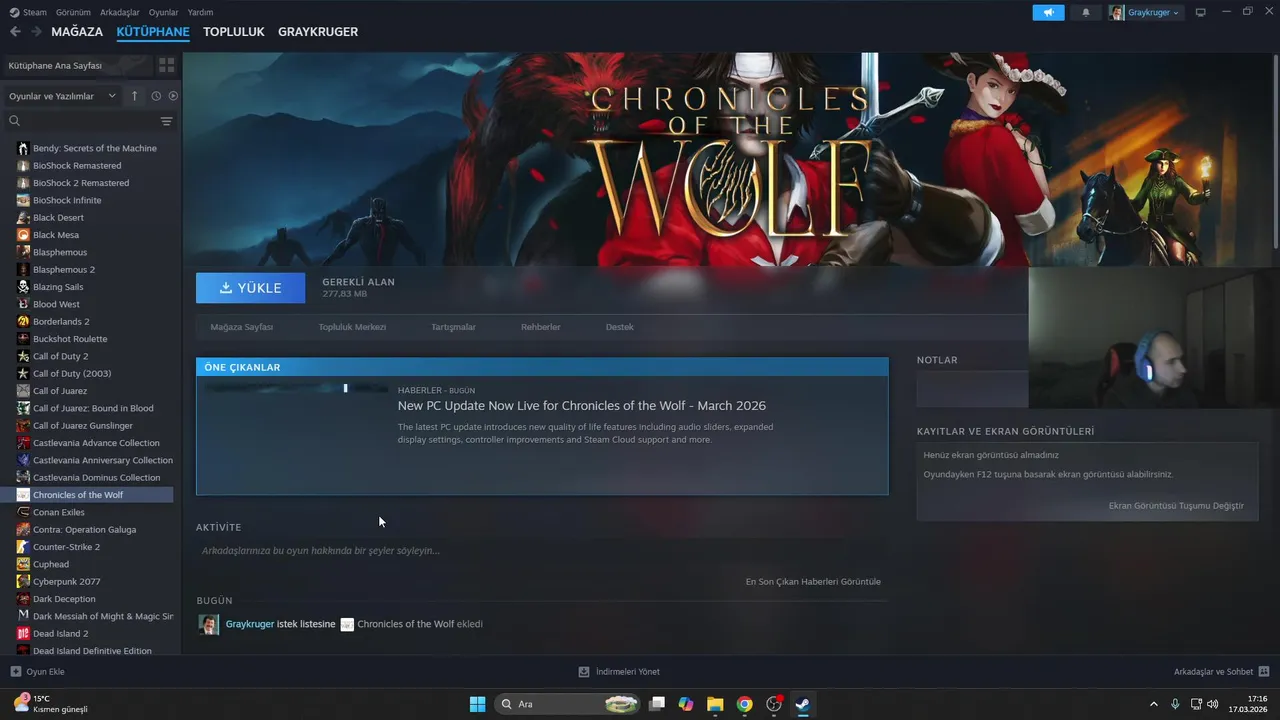Click Kütüphane Ana Sayfası button
This screenshot has height=720, width=1280.
(78, 65)
